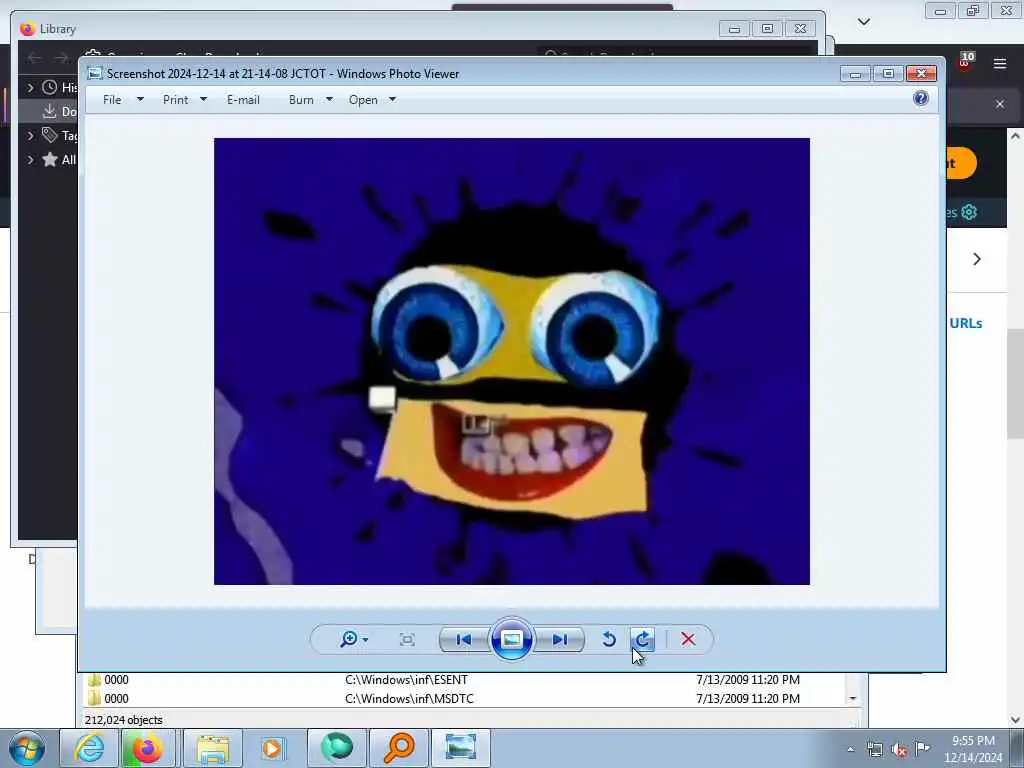Rotate the image clockwise
Image resolution: width=1024 pixels, height=768 pixels.
[x=643, y=639]
